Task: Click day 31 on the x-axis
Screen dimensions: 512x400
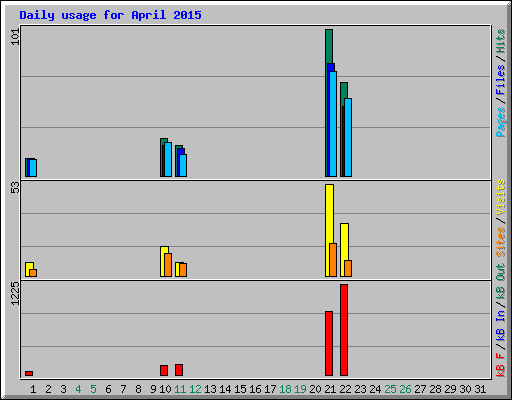Action: pos(480,389)
